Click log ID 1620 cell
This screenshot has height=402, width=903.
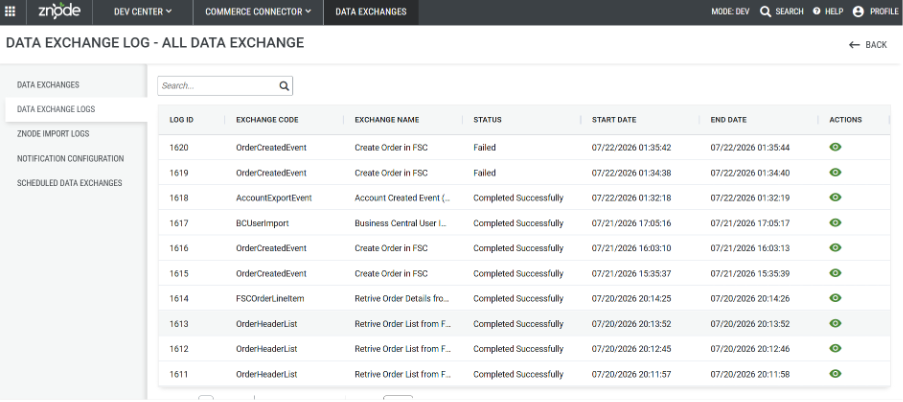click(x=179, y=147)
